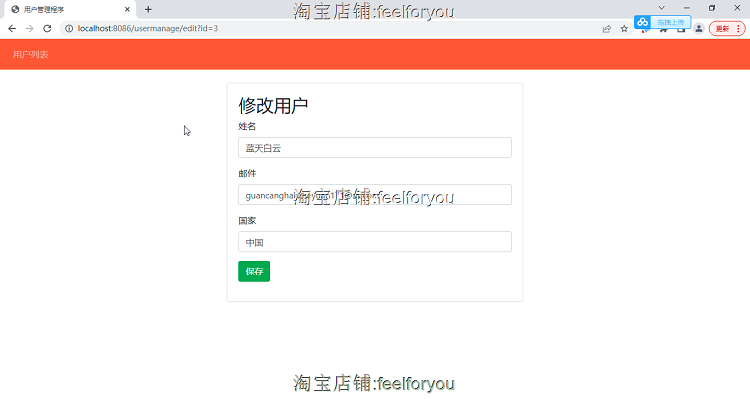Save changes with the 保存 button
The height and width of the screenshot is (399, 750).
point(254,271)
